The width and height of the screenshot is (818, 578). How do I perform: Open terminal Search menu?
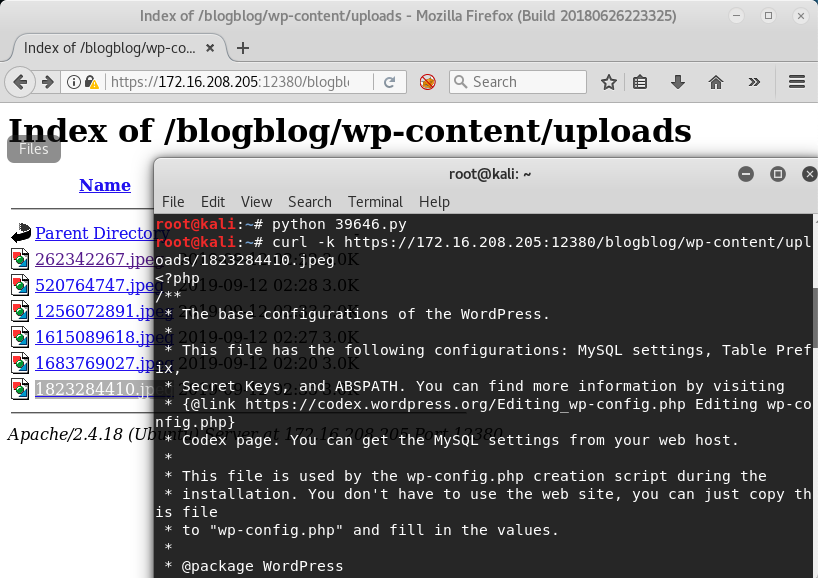click(310, 202)
